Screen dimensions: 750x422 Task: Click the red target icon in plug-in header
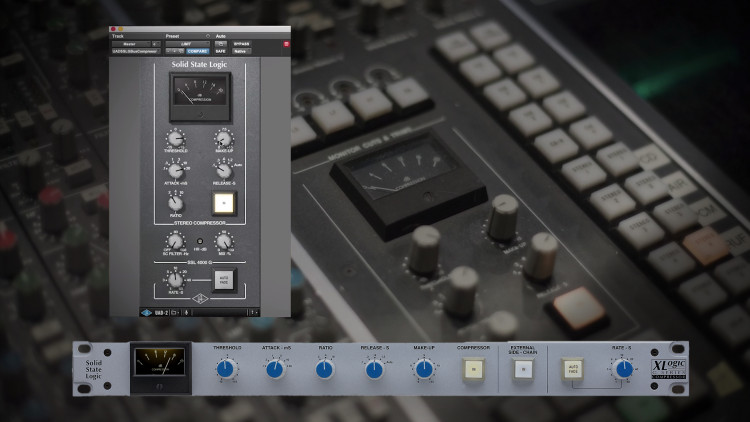click(x=287, y=44)
